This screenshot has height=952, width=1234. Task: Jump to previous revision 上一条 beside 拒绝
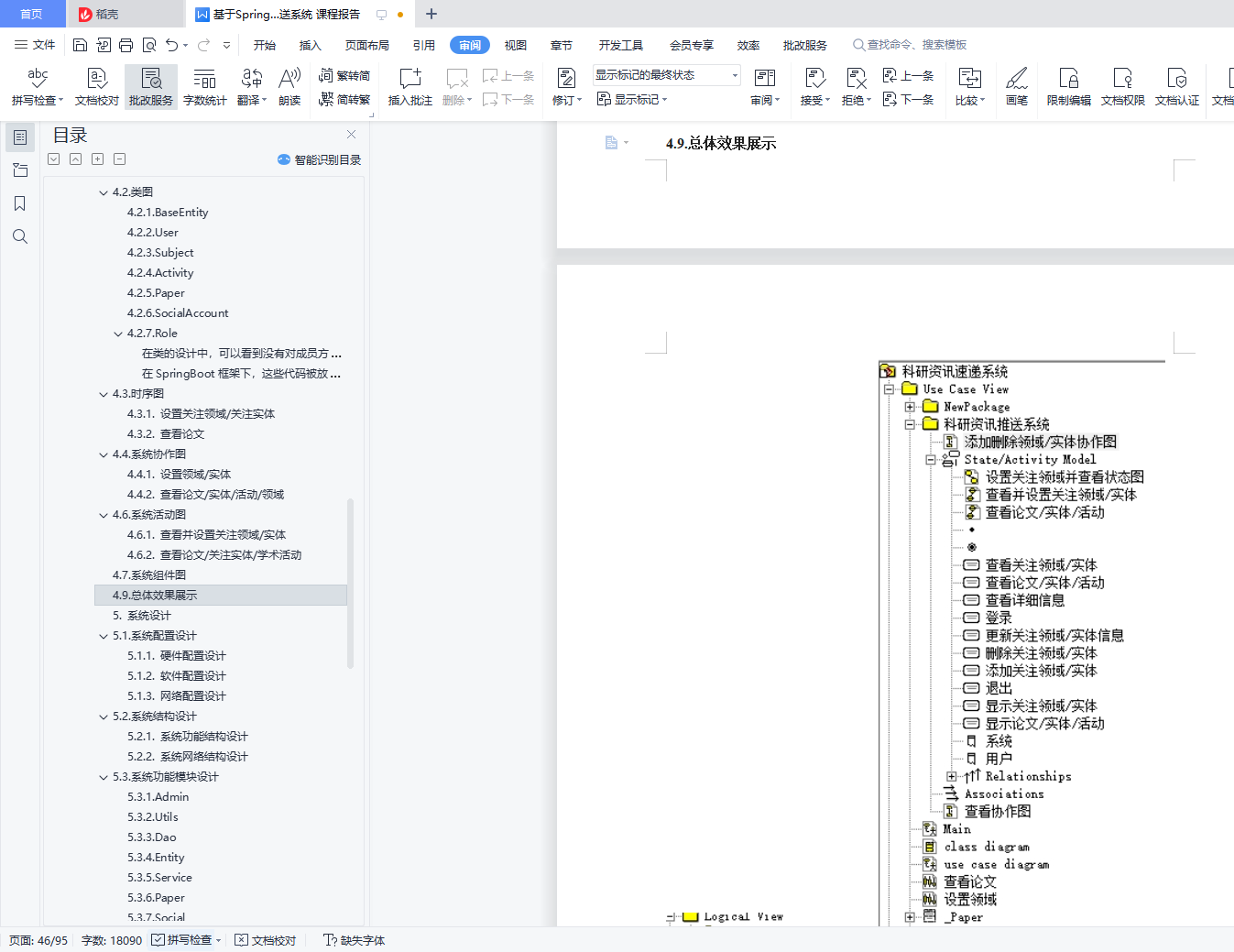908,76
